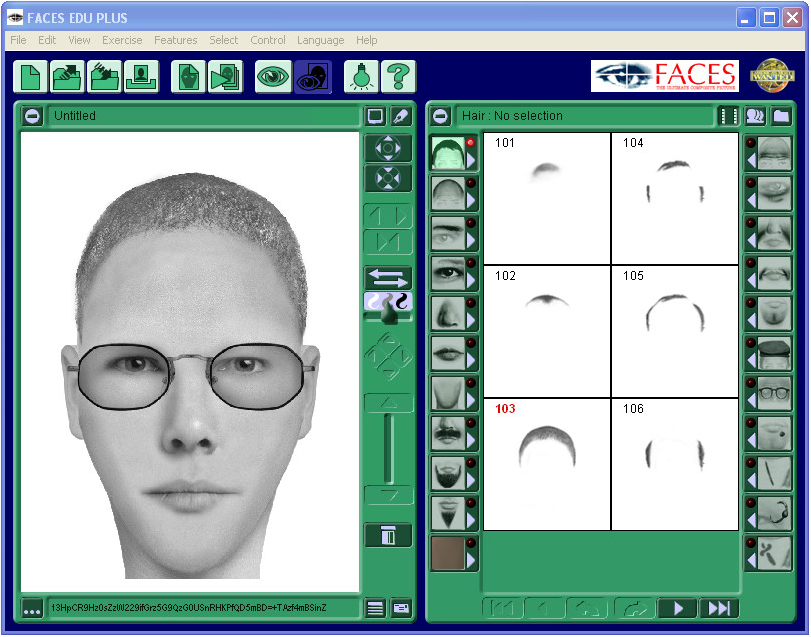Expand the arrow next to Beard category

point(471,479)
